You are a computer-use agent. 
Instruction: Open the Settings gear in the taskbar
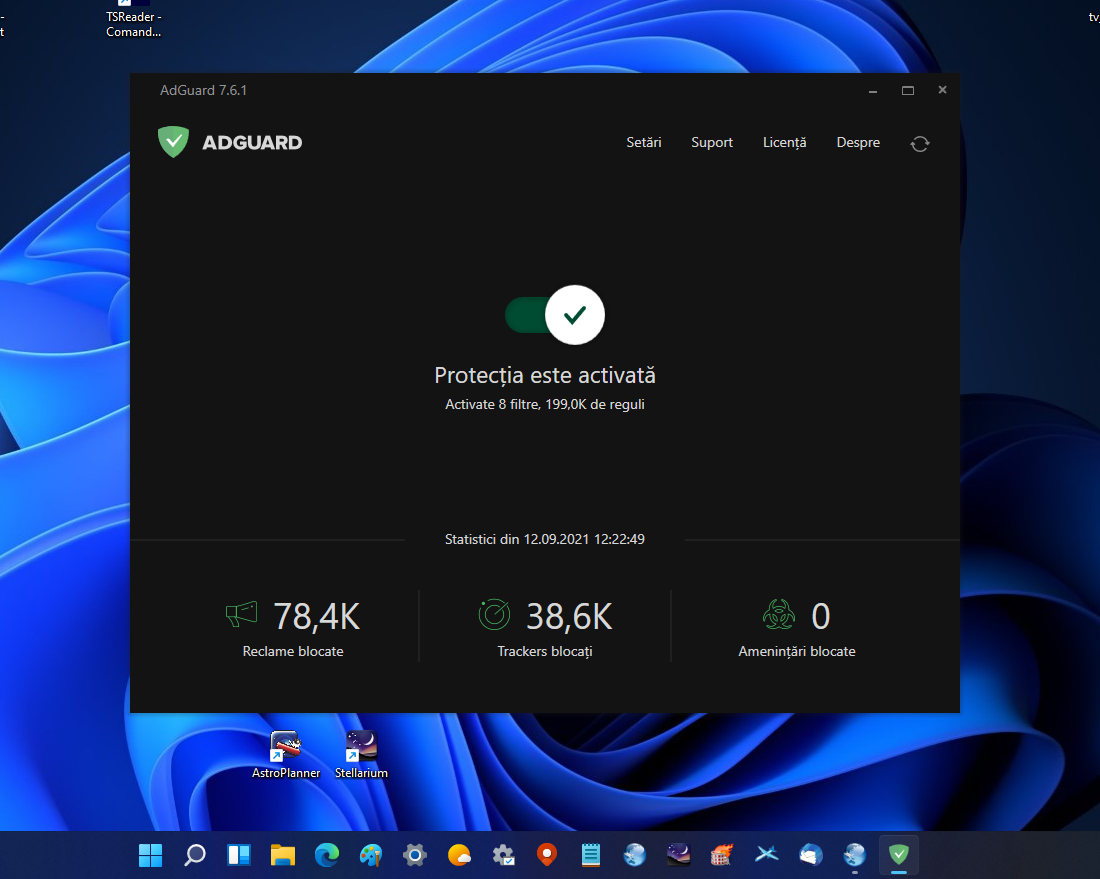point(415,854)
